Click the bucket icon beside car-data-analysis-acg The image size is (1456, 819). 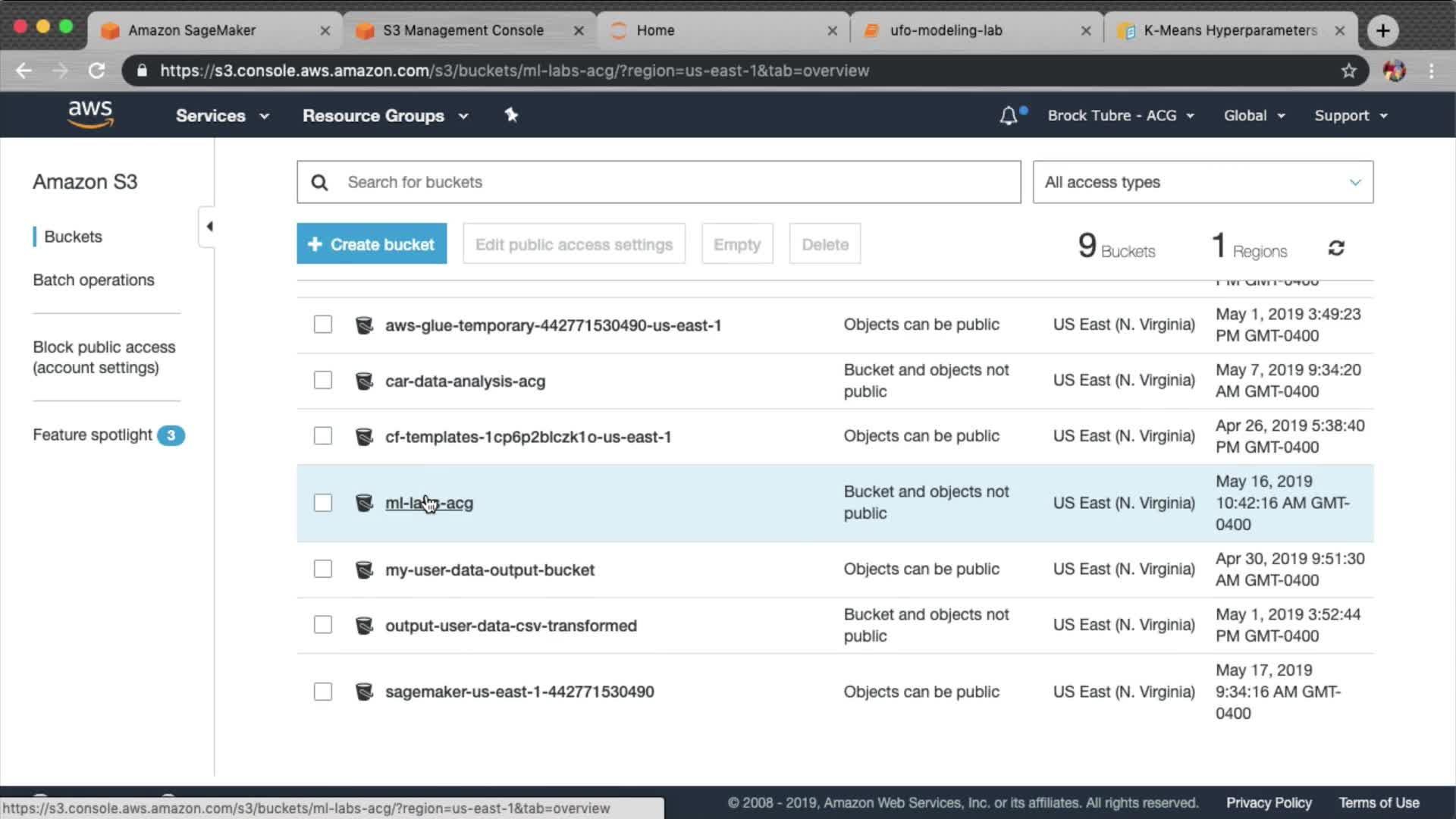click(x=364, y=381)
